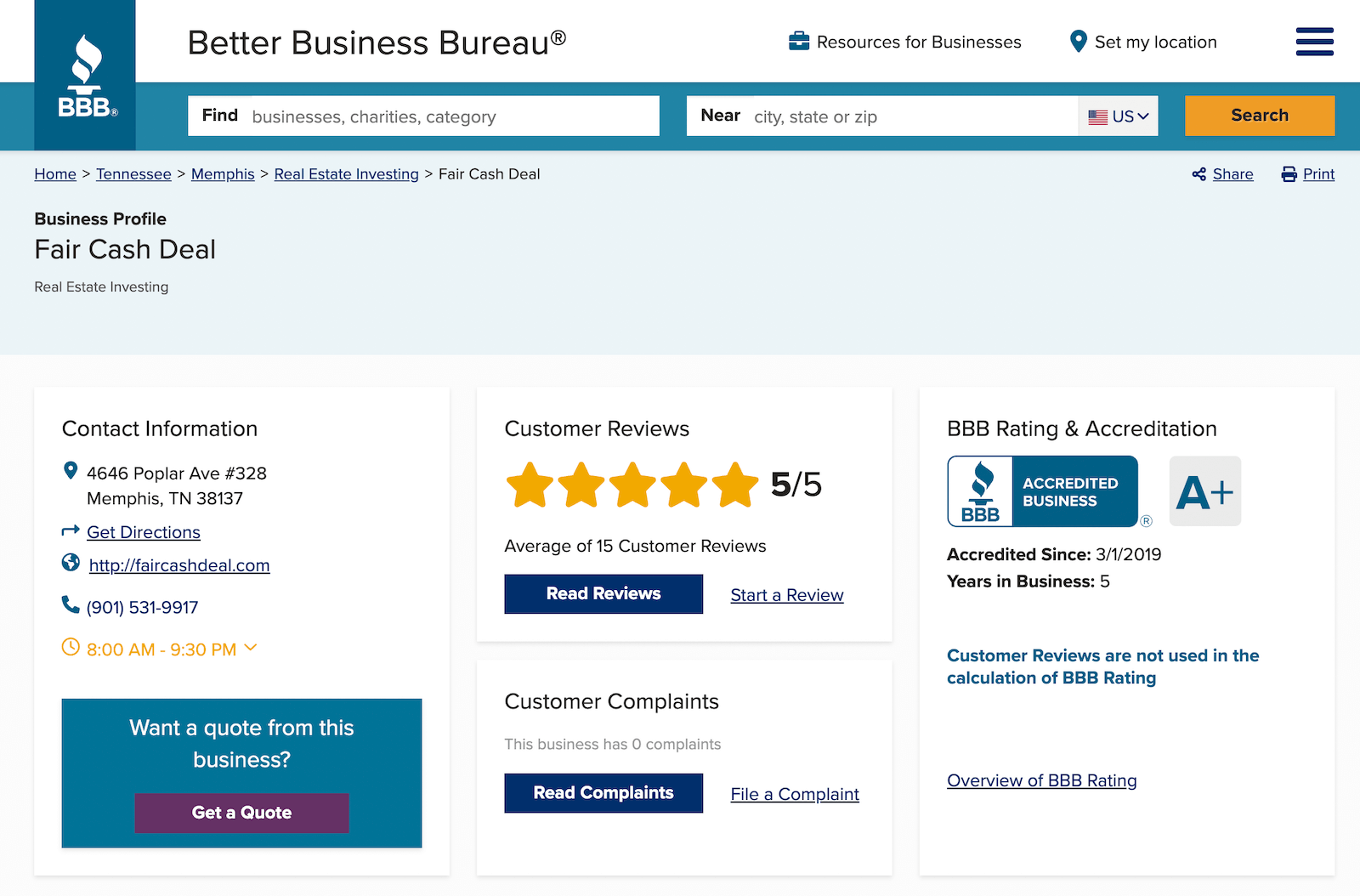Click the Print link text

tap(1318, 174)
